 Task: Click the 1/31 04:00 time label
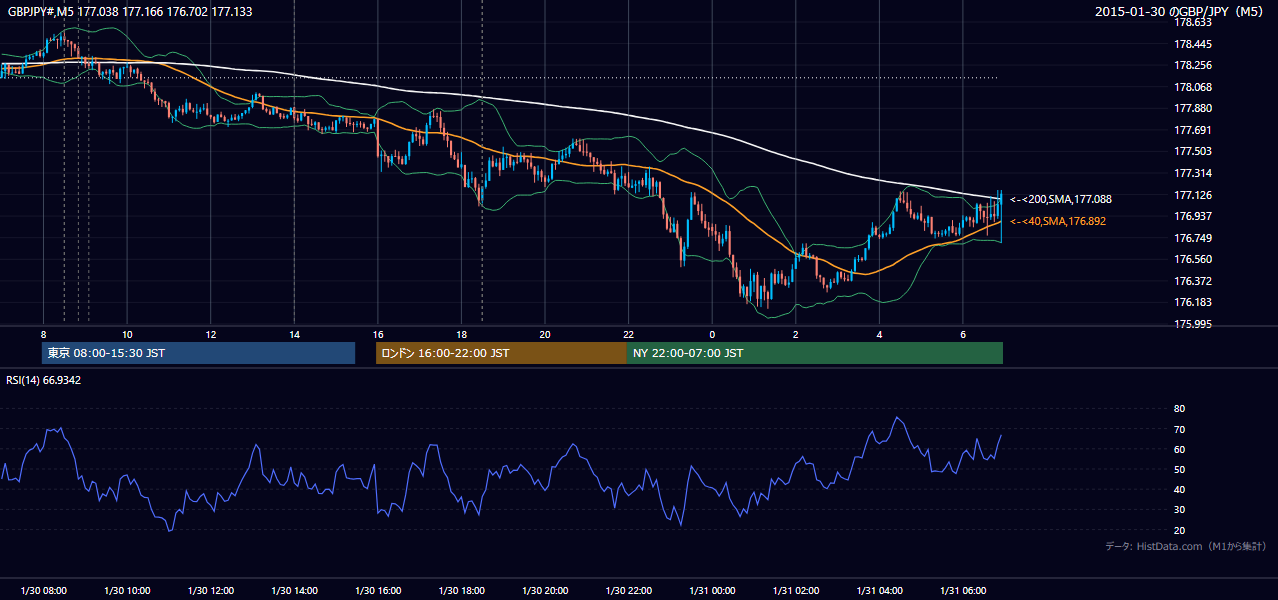(x=879, y=590)
